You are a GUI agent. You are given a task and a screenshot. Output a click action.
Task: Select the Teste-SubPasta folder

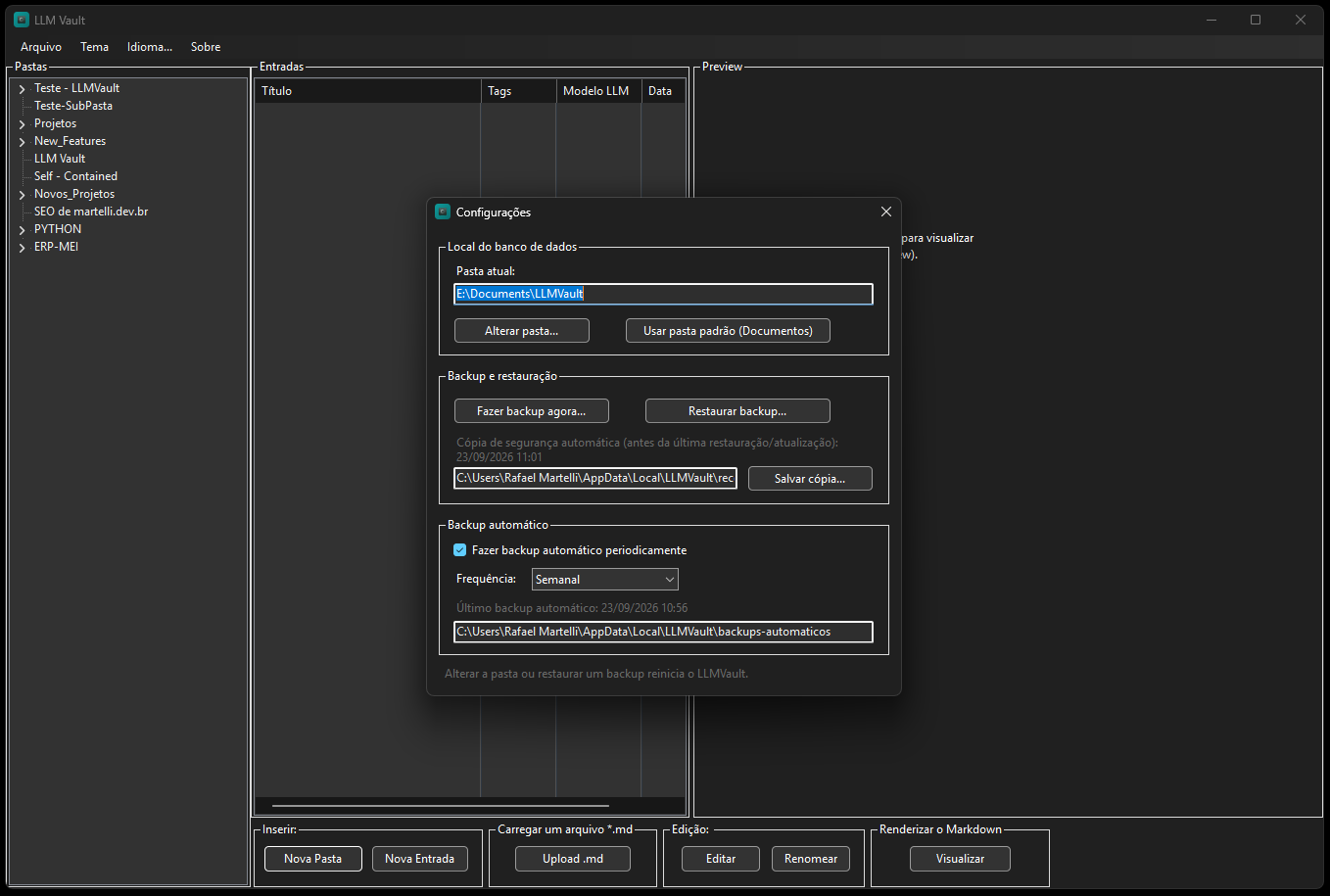pyautogui.click(x=73, y=106)
